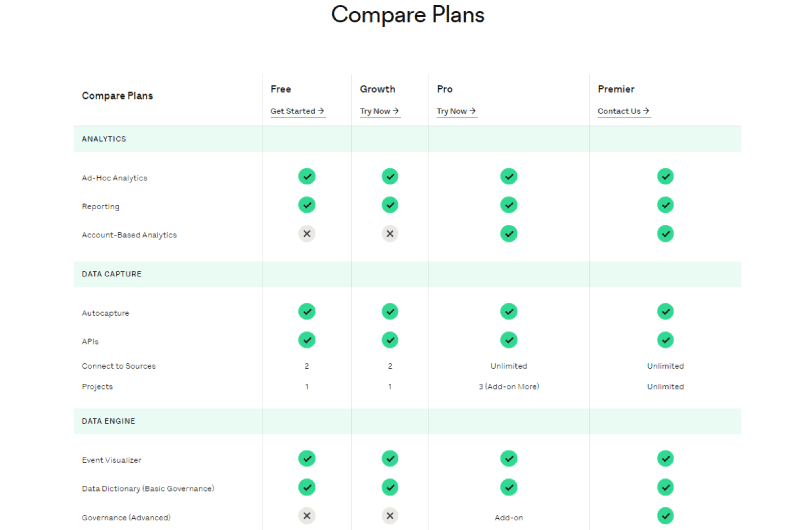The image size is (800, 530).
Task: Click the Account-Based Analytics feature label
Action: (x=129, y=235)
